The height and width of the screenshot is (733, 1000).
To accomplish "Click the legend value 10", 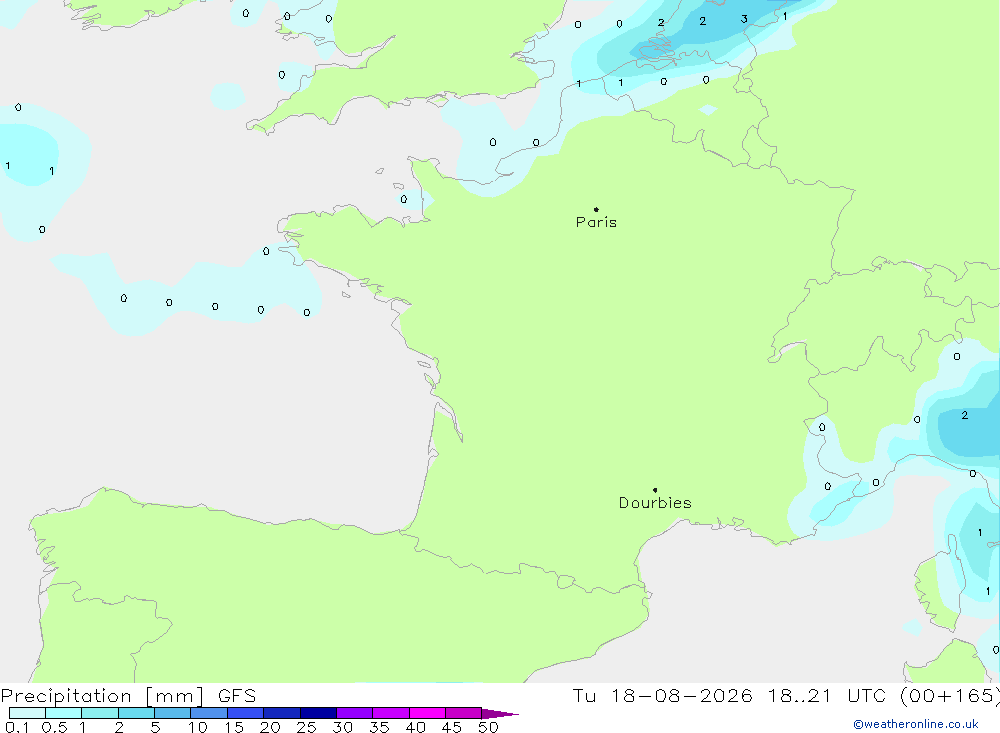I will click(x=198, y=727).
